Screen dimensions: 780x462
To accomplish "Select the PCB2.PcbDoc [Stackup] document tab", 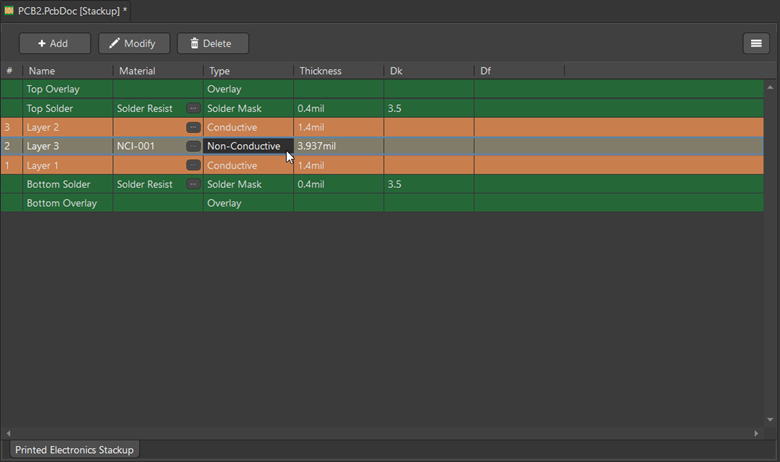I will point(72,10).
